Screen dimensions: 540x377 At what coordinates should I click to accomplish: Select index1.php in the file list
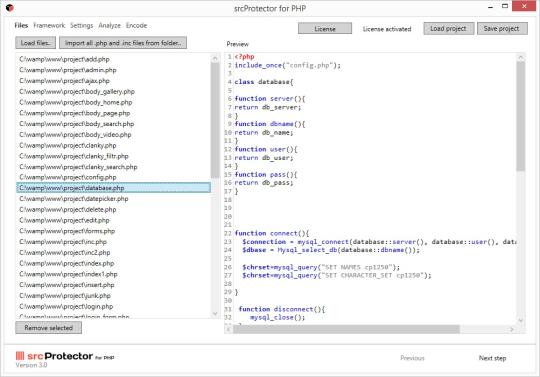pyautogui.click(x=113, y=274)
